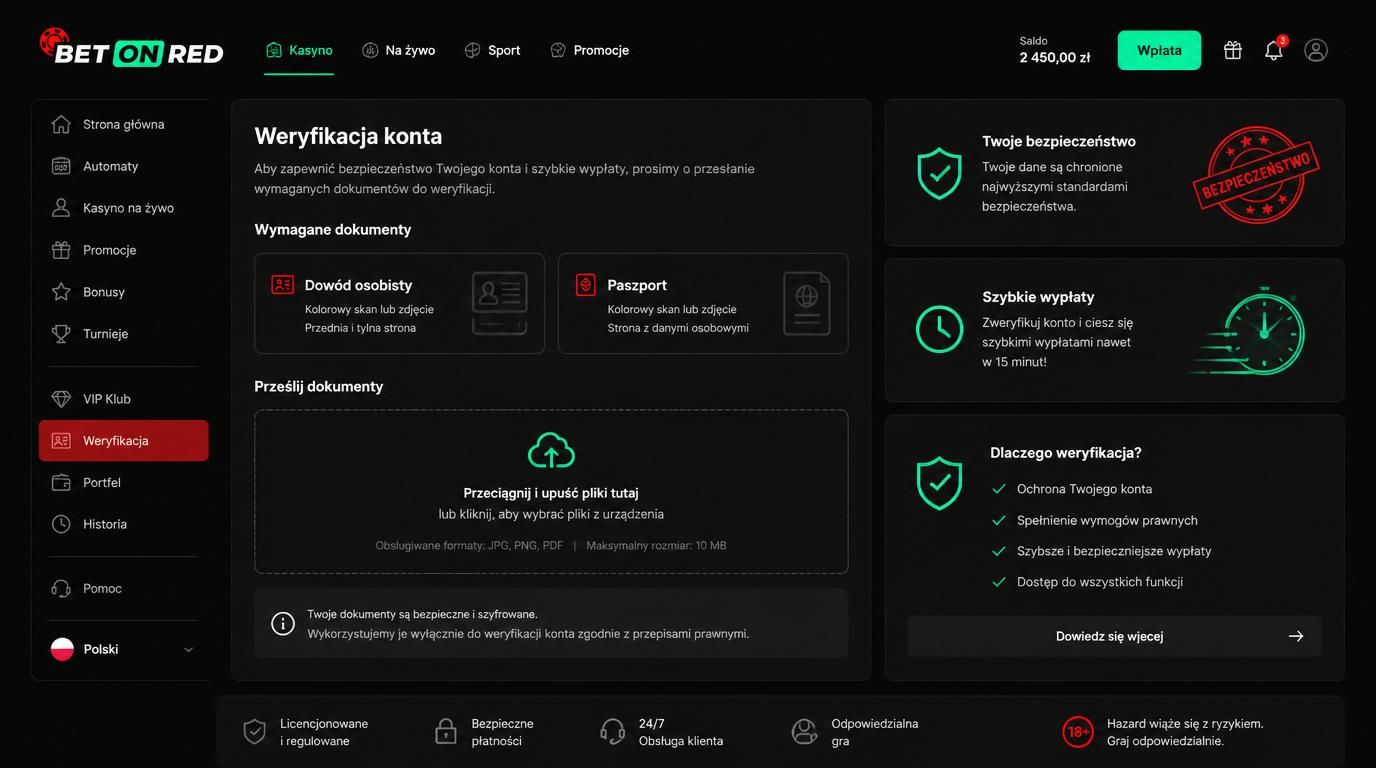Click the Polish flag icon
The width and height of the screenshot is (1376, 768).
(63, 649)
